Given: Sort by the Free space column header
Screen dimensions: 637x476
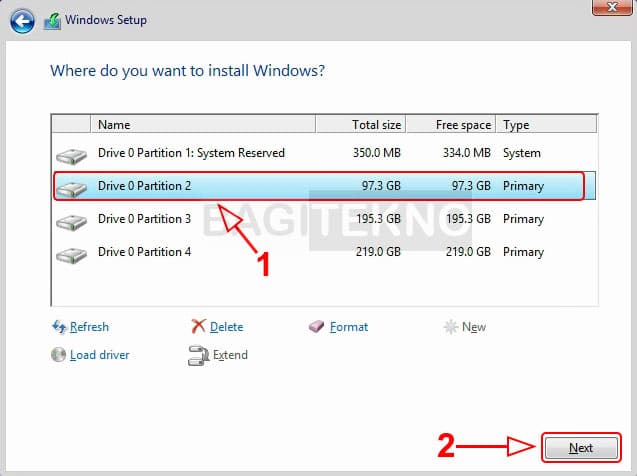Looking at the screenshot, I should (x=451, y=124).
